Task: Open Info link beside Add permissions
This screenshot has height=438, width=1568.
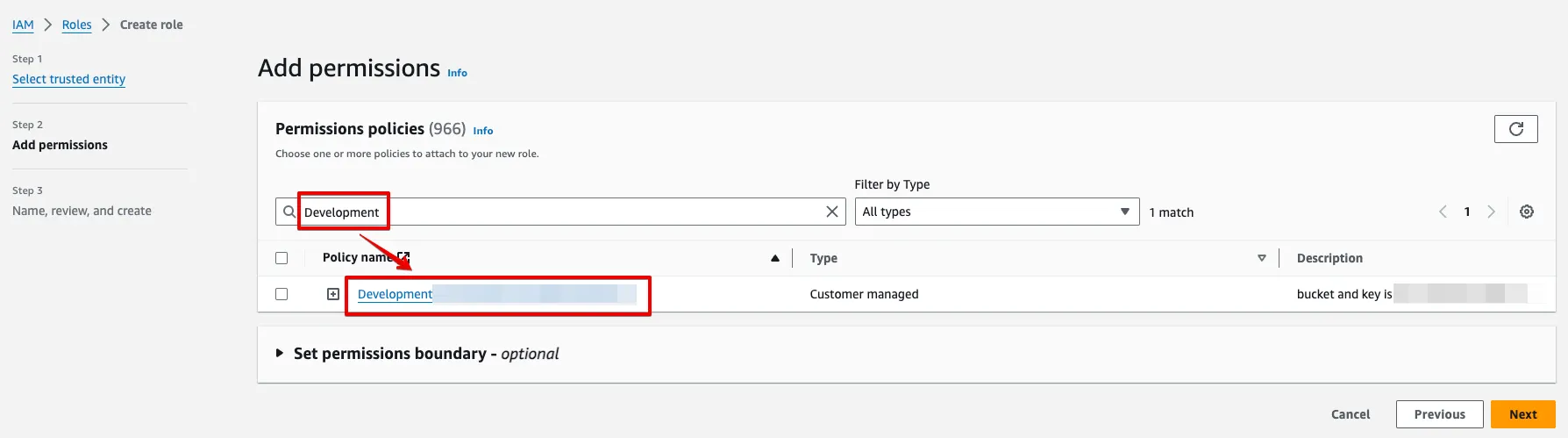Action: coord(457,73)
